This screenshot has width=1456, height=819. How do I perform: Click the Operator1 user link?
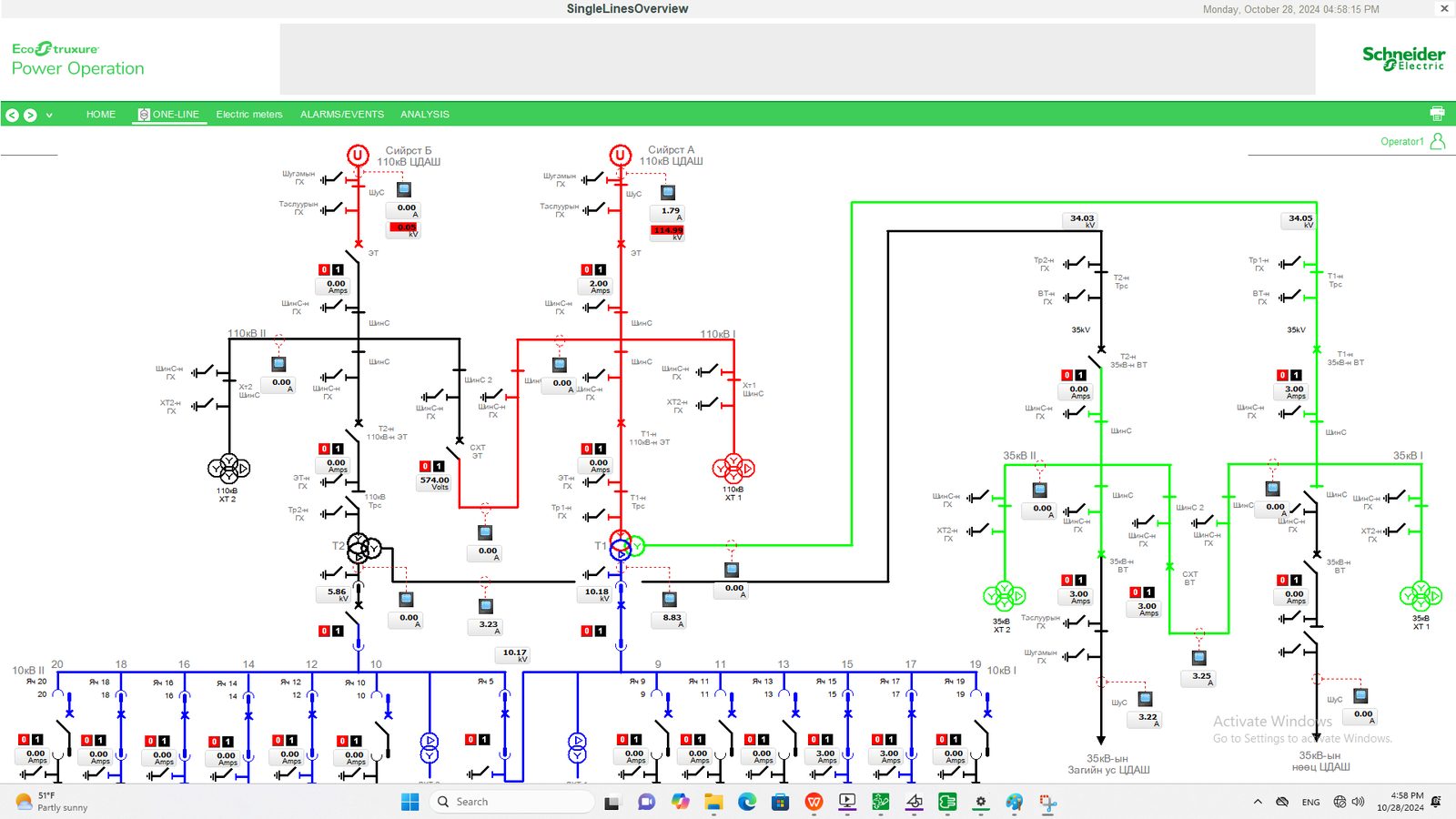point(1402,142)
